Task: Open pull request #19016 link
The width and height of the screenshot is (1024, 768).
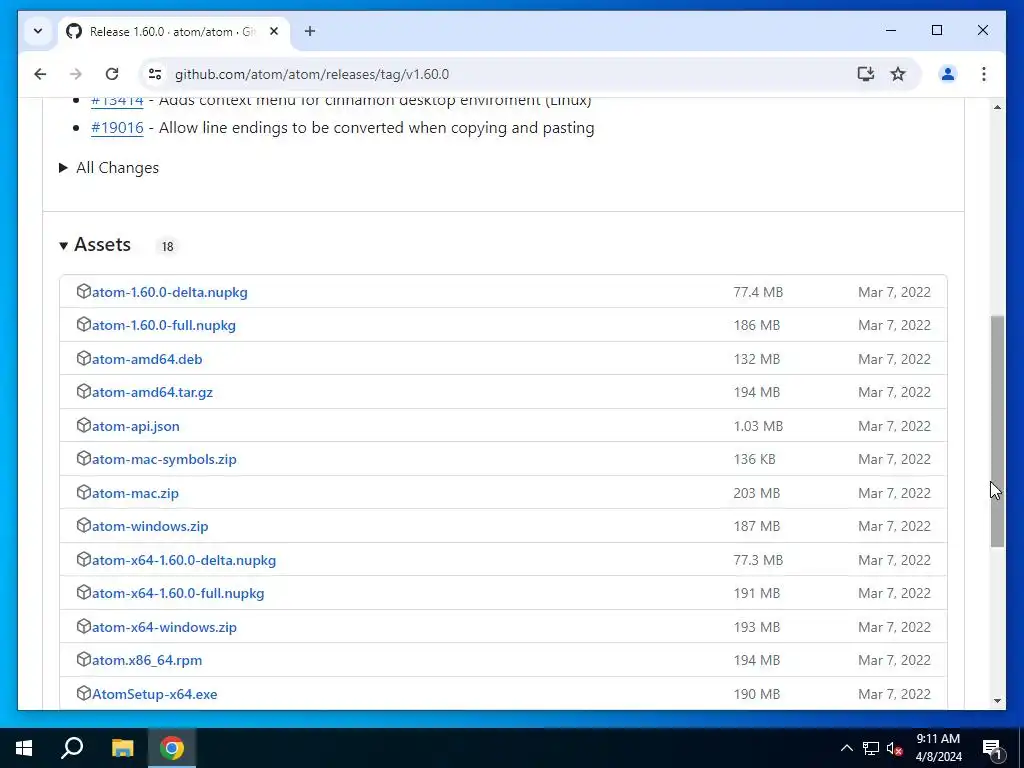Action: (117, 127)
